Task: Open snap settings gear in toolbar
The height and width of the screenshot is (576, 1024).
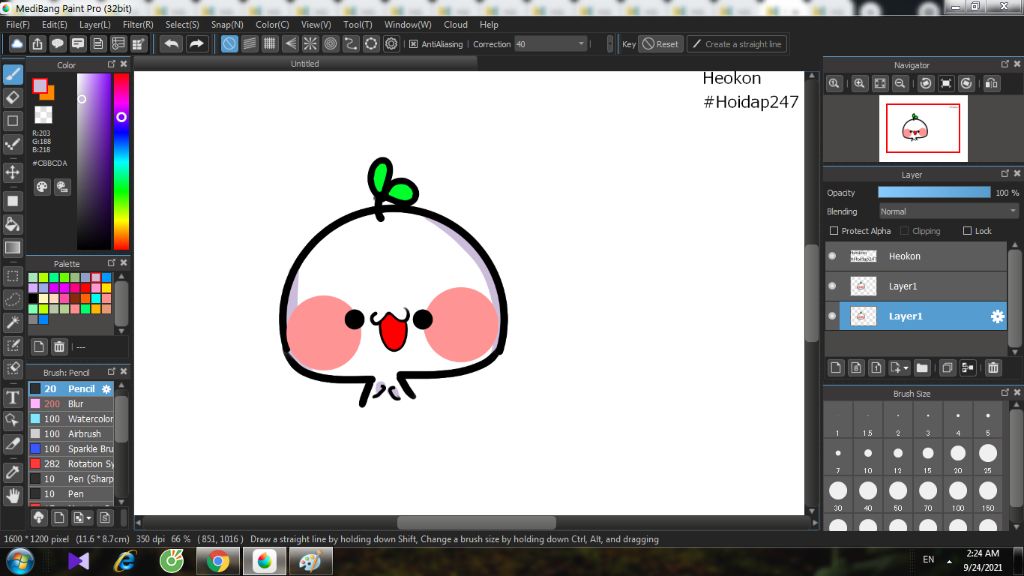Action: pos(391,44)
